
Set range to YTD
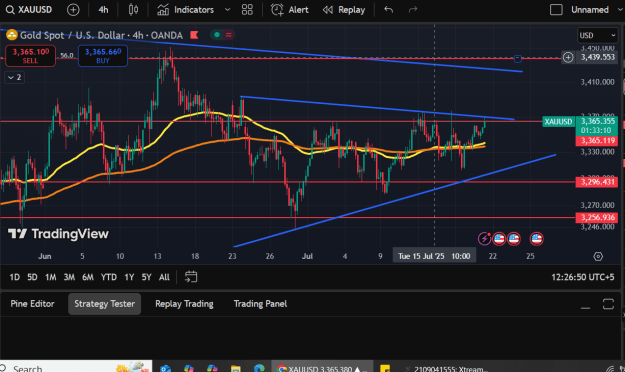108,277
